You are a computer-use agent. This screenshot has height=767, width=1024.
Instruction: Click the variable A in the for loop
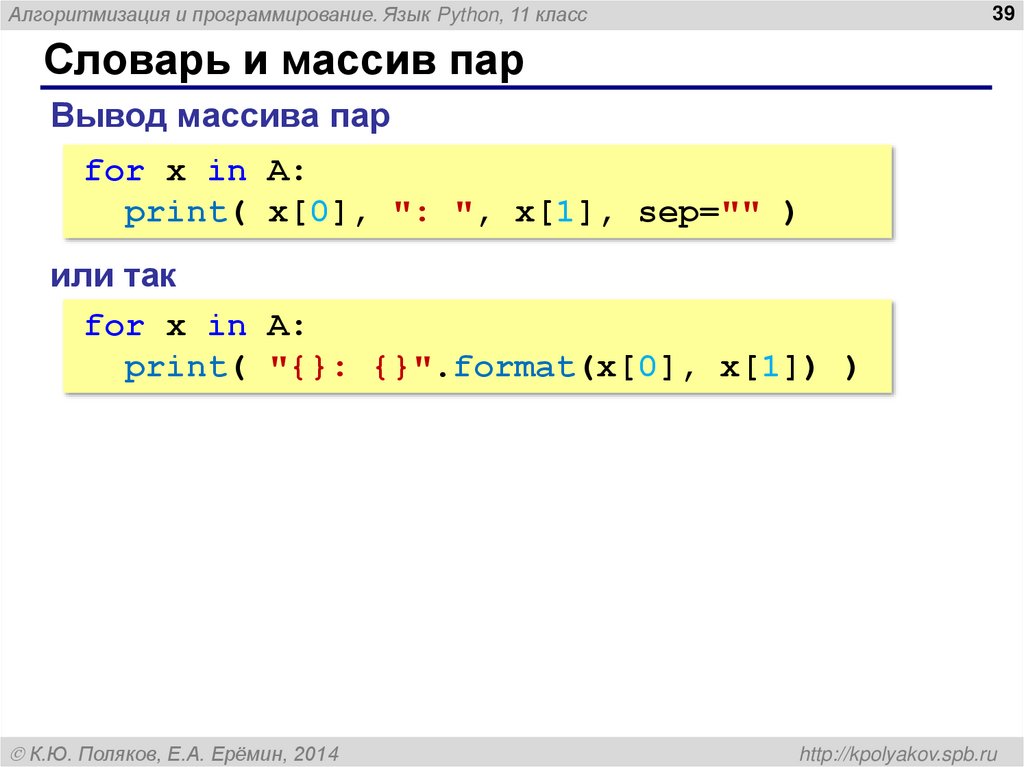(x=276, y=170)
